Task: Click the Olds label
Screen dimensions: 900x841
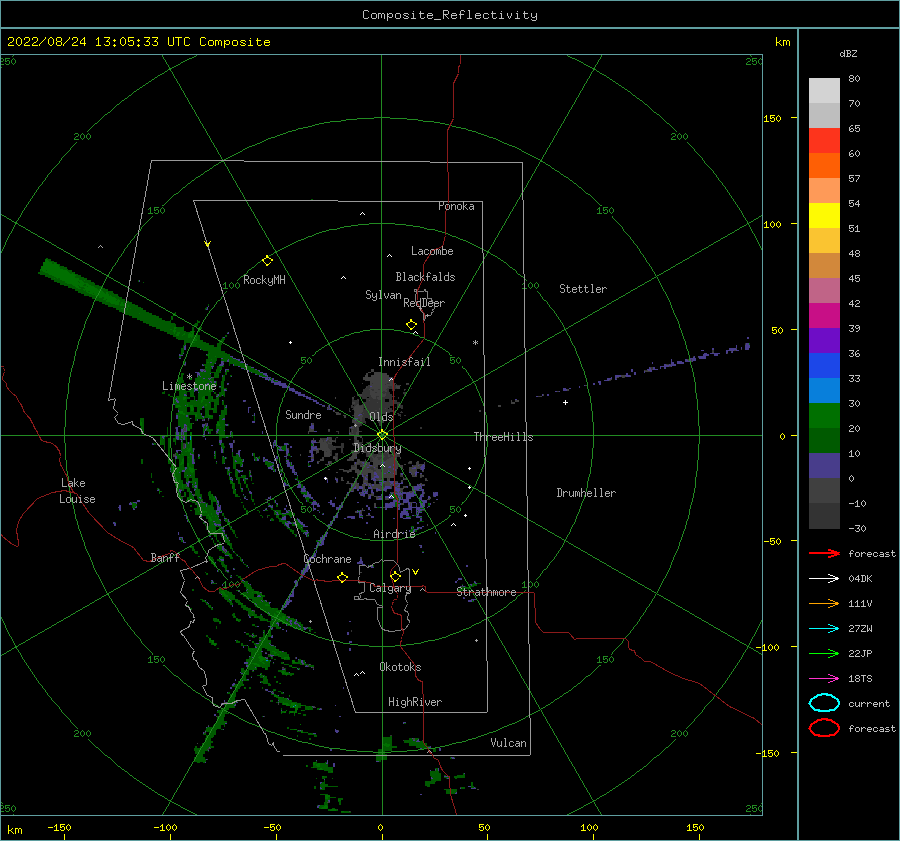Action: 381,417
